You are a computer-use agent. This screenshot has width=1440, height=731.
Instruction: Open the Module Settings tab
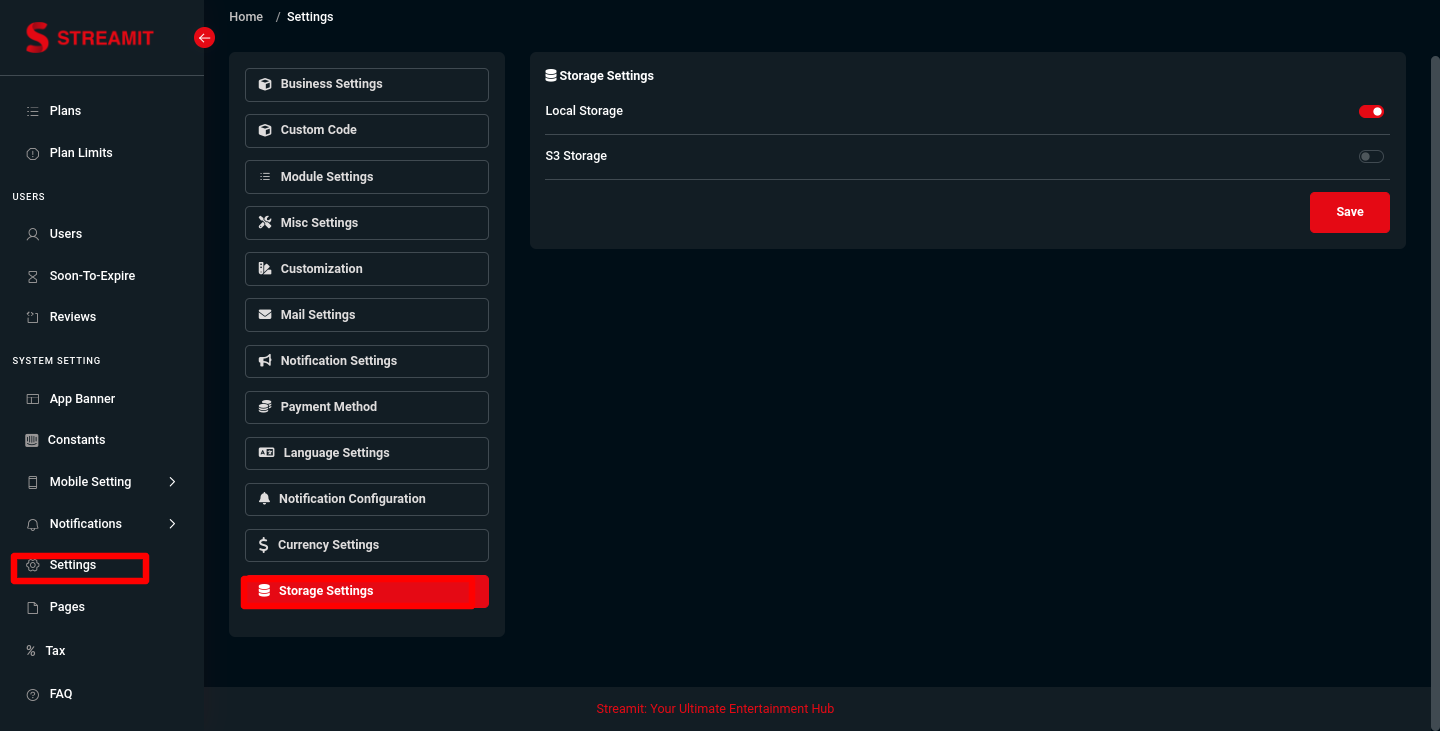coord(367,177)
